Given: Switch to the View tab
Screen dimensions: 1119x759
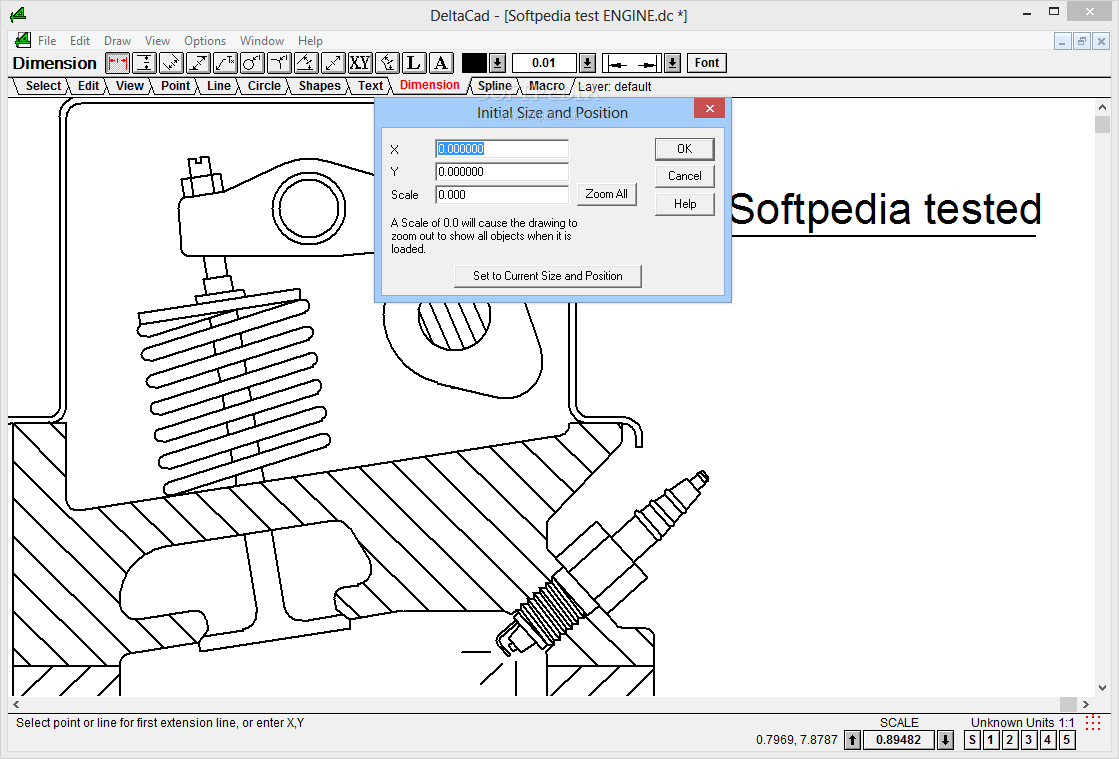Looking at the screenshot, I should point(129,86).
